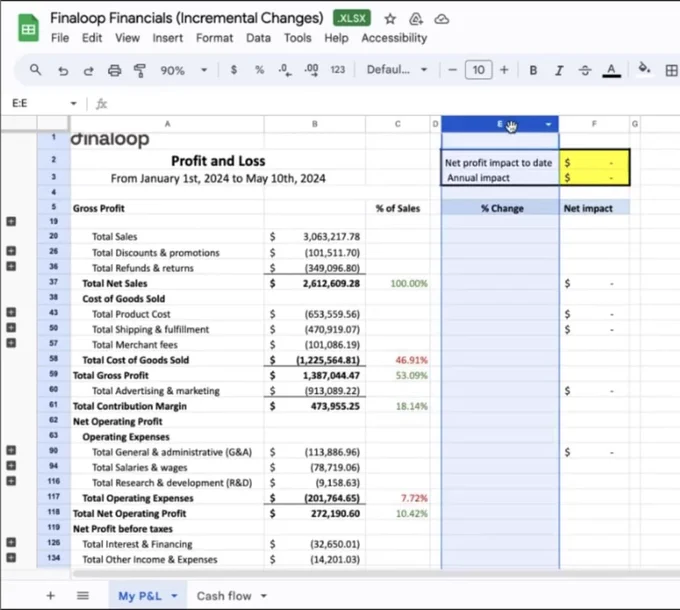Screen dimensions: 680x610
Task: Open the 90% zoom dropdown
Action: click(184, 70)
